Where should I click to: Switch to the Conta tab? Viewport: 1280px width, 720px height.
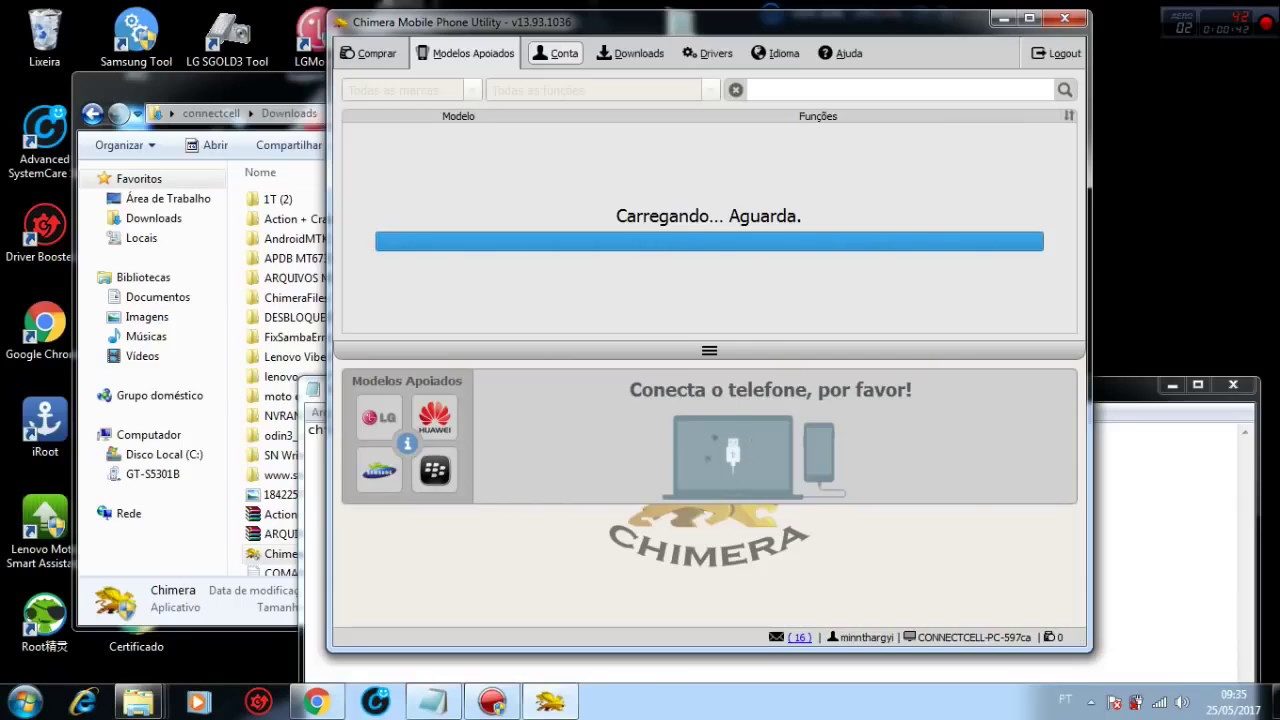click(x=556, y=53)
